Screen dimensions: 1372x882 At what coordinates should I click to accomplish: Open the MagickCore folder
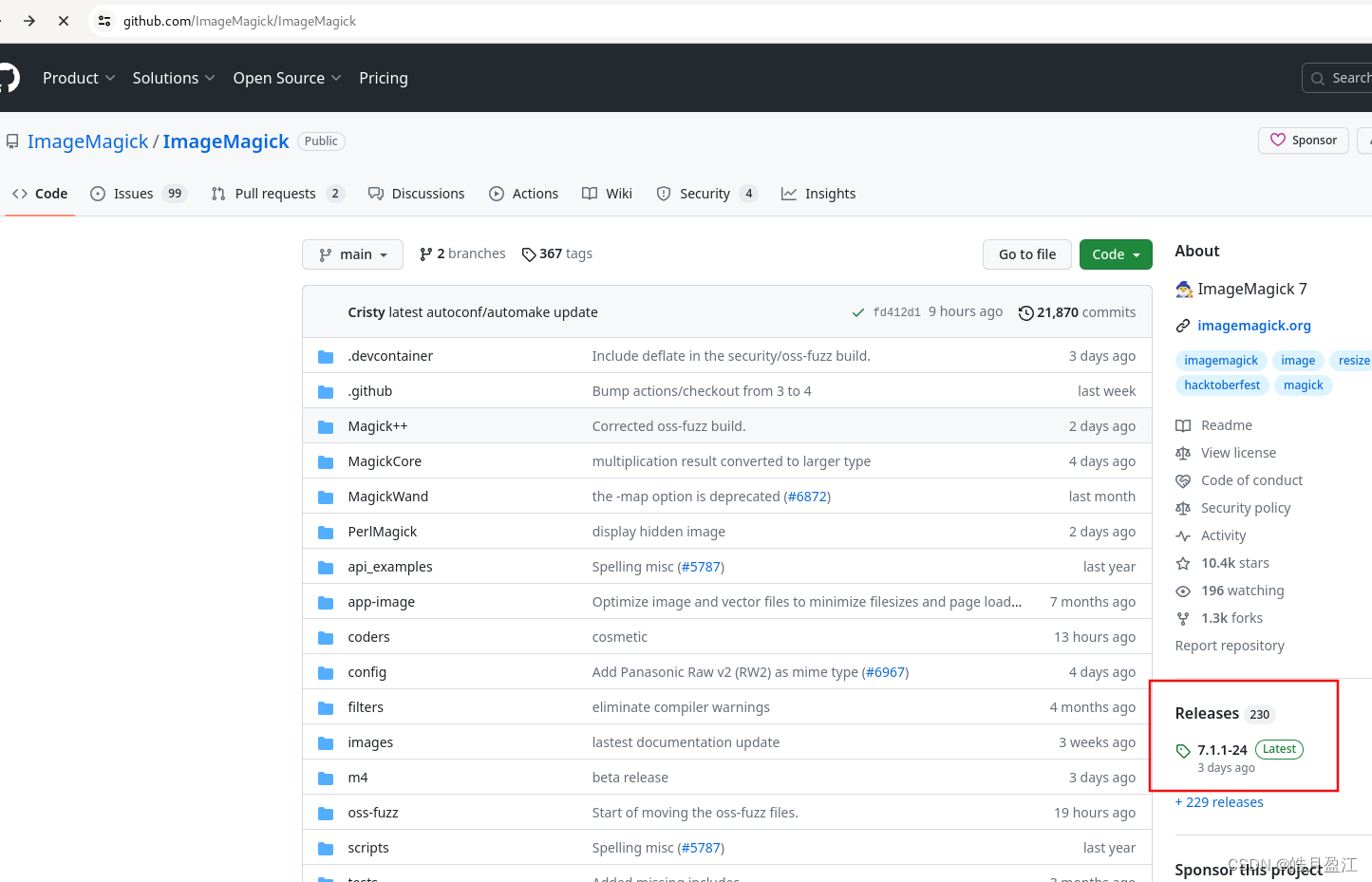[385, 461]
